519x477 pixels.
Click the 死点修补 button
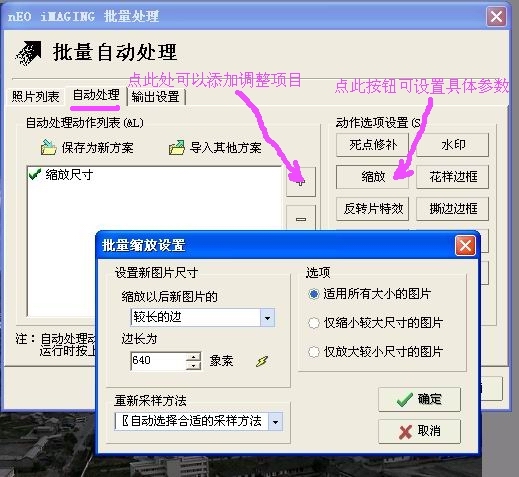pos(373,145)
